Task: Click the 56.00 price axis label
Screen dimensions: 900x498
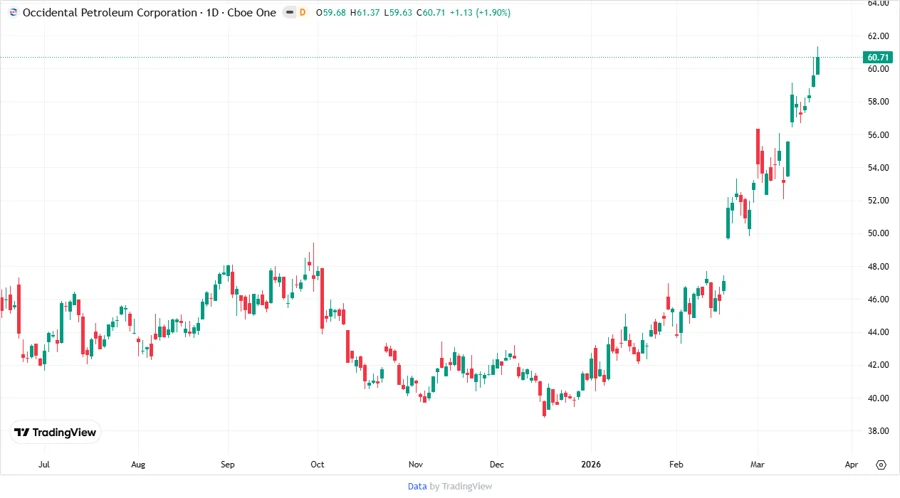Action: pos(878,135)
